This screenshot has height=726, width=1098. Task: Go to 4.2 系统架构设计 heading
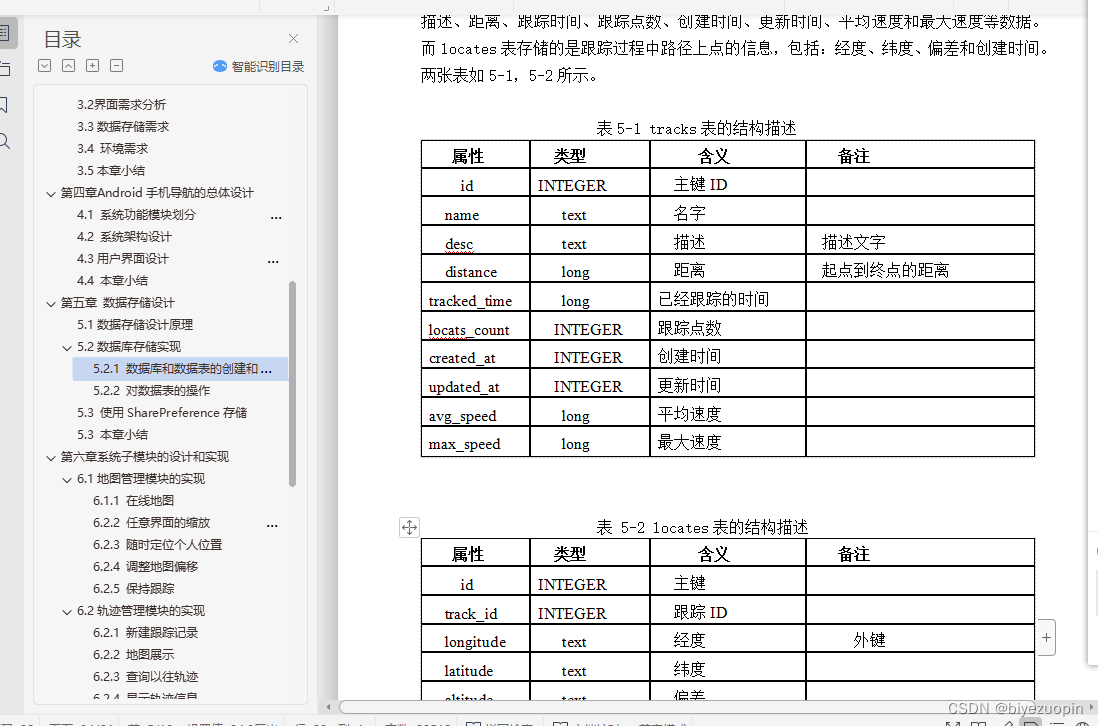(124, 237)
